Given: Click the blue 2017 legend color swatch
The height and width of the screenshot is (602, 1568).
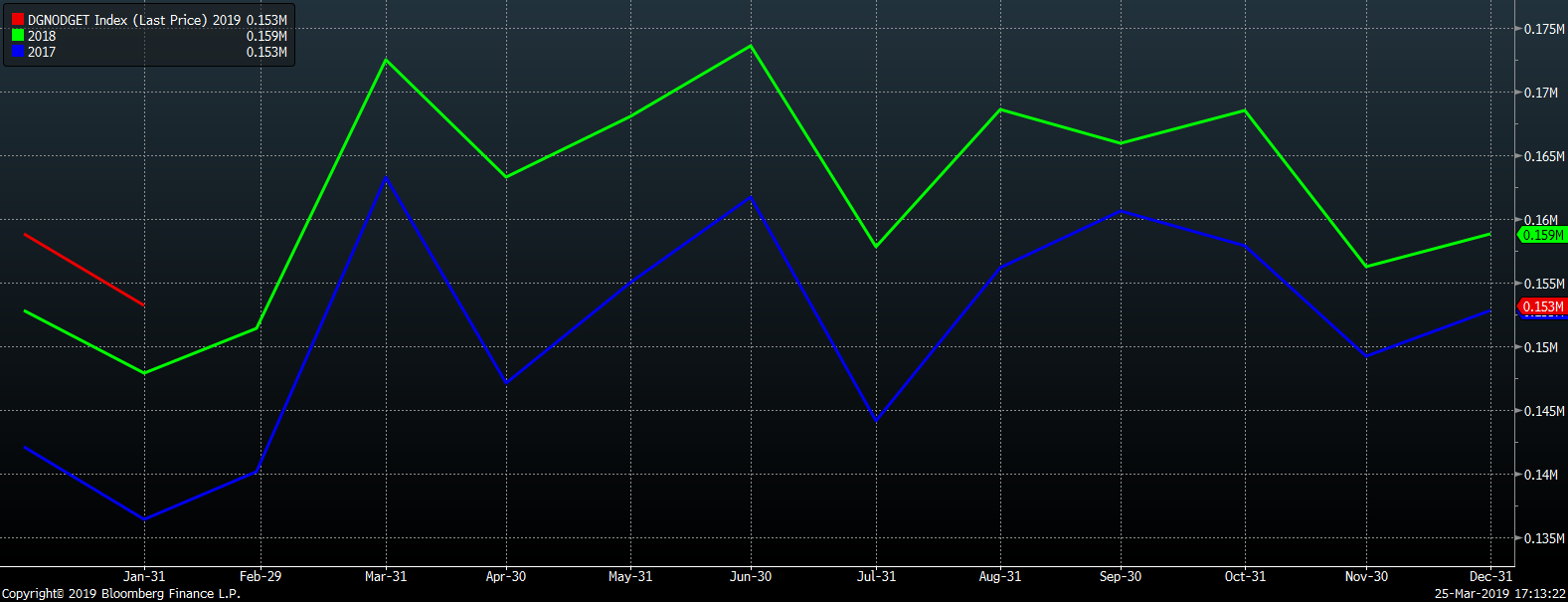Looking at the screenshot, I should tap(18, 52).
